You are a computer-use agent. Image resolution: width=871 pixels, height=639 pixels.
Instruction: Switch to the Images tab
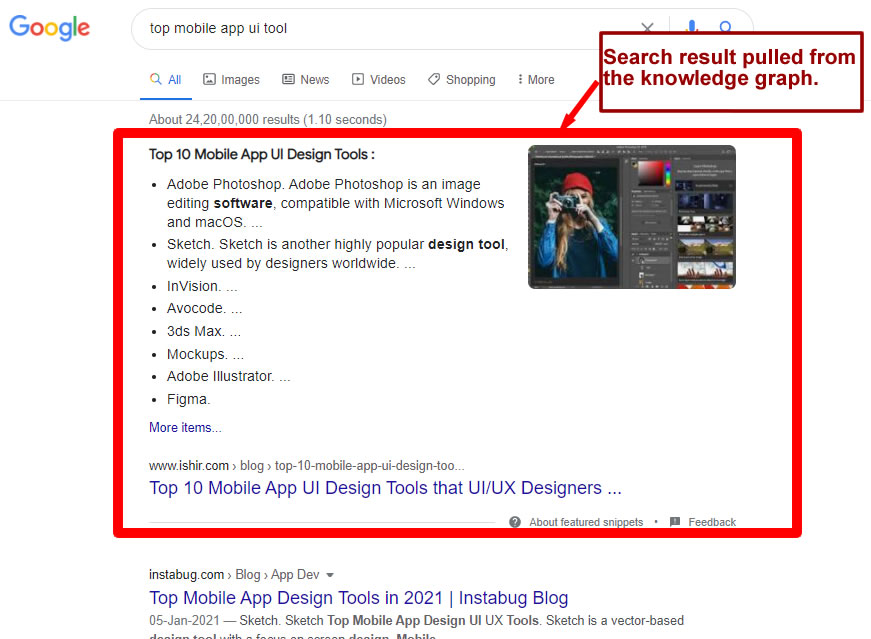[231, 79]
